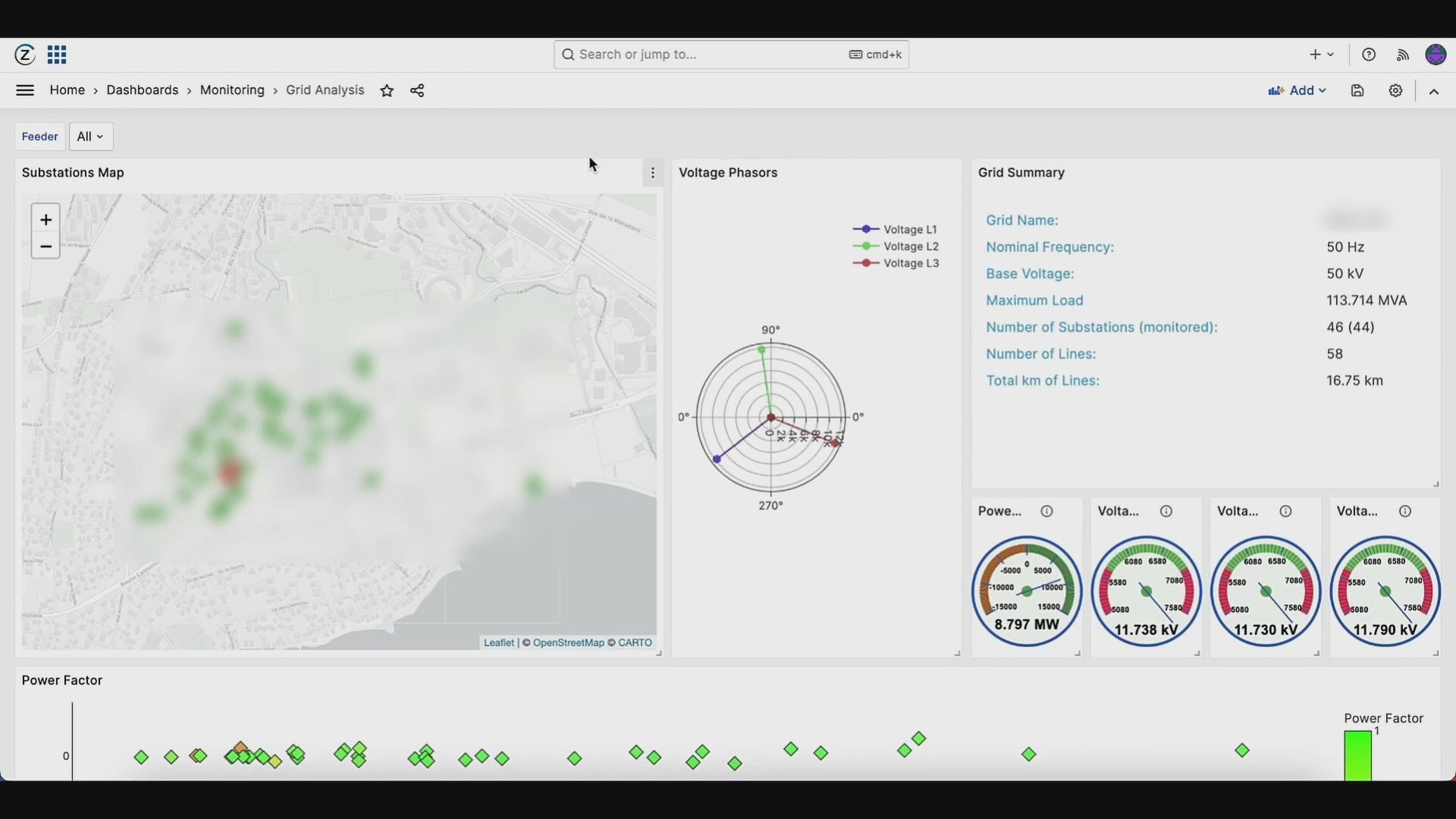Screen dimensions: 1456x819
Task: Zoom in on the substations map
Action: (45, 220)
